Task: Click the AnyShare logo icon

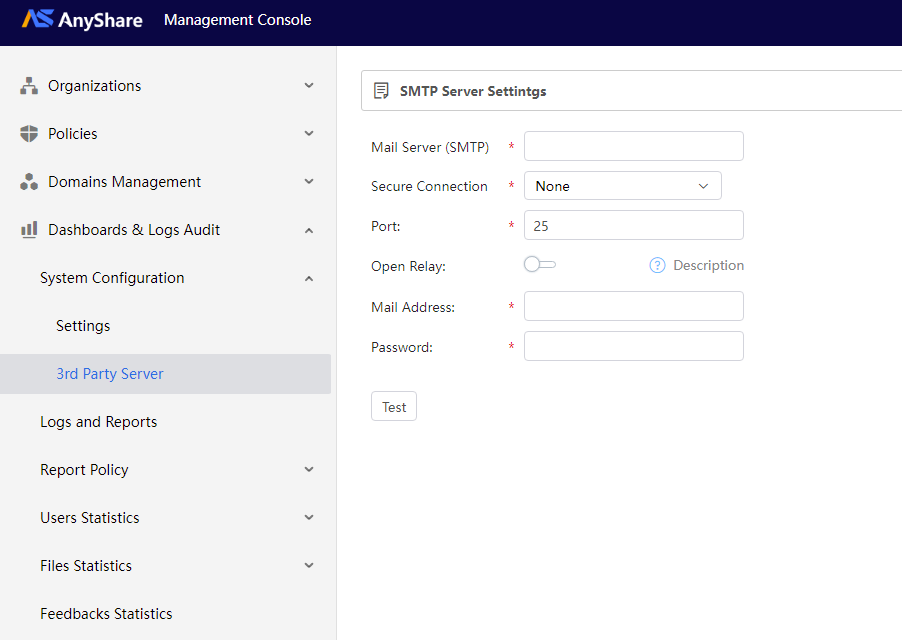Action: pyautogui.click(x=37, y=19)
